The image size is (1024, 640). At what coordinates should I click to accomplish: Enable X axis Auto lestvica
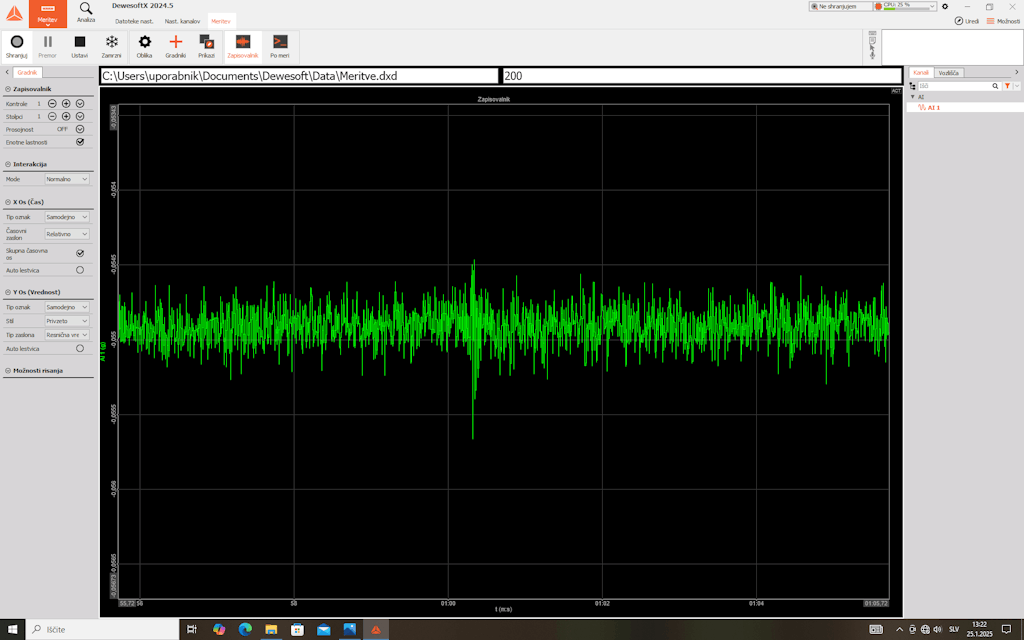click(x=80, y=270)
